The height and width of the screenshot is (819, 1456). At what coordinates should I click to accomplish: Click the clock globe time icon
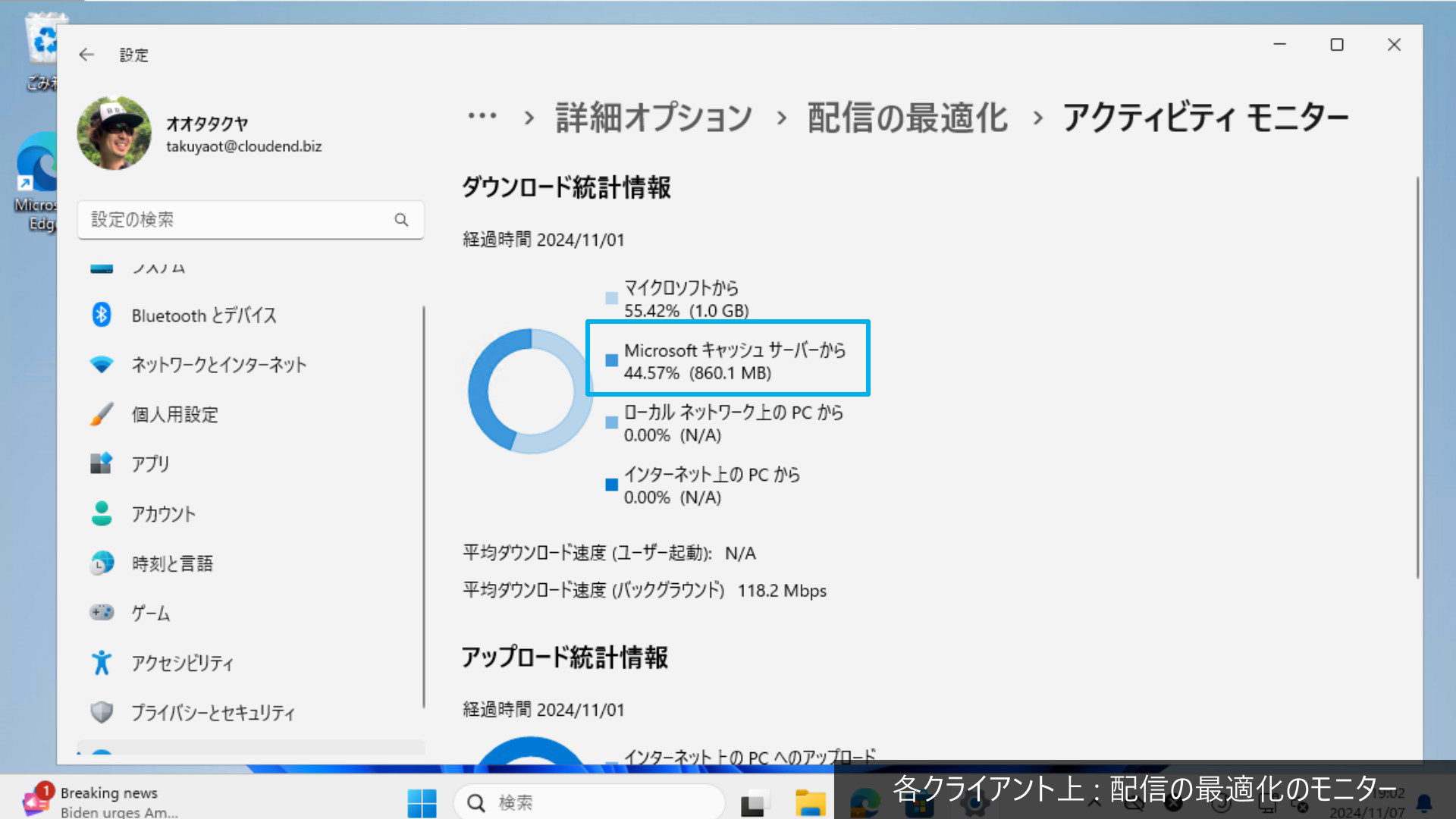(x=102, y=563)
